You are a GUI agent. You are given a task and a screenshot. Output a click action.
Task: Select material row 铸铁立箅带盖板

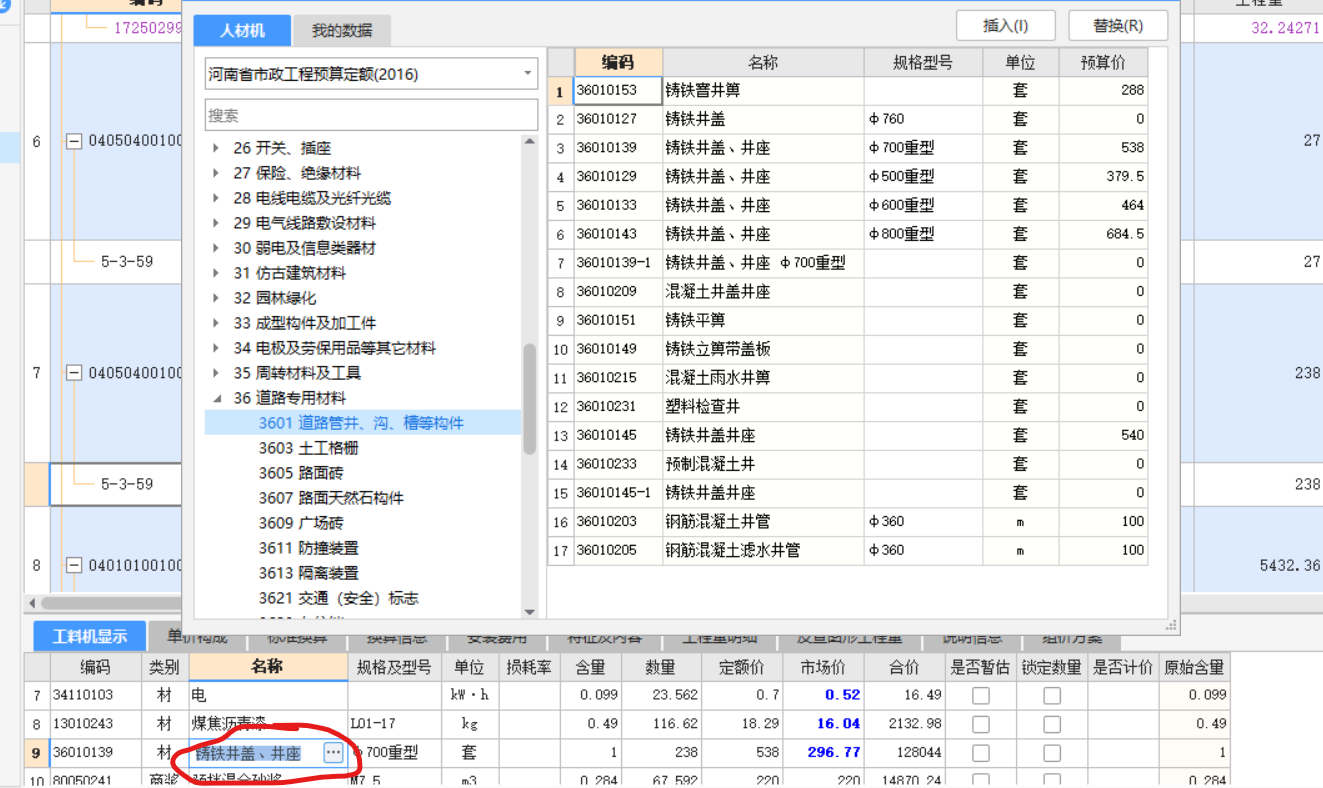[x=847, y=349]
